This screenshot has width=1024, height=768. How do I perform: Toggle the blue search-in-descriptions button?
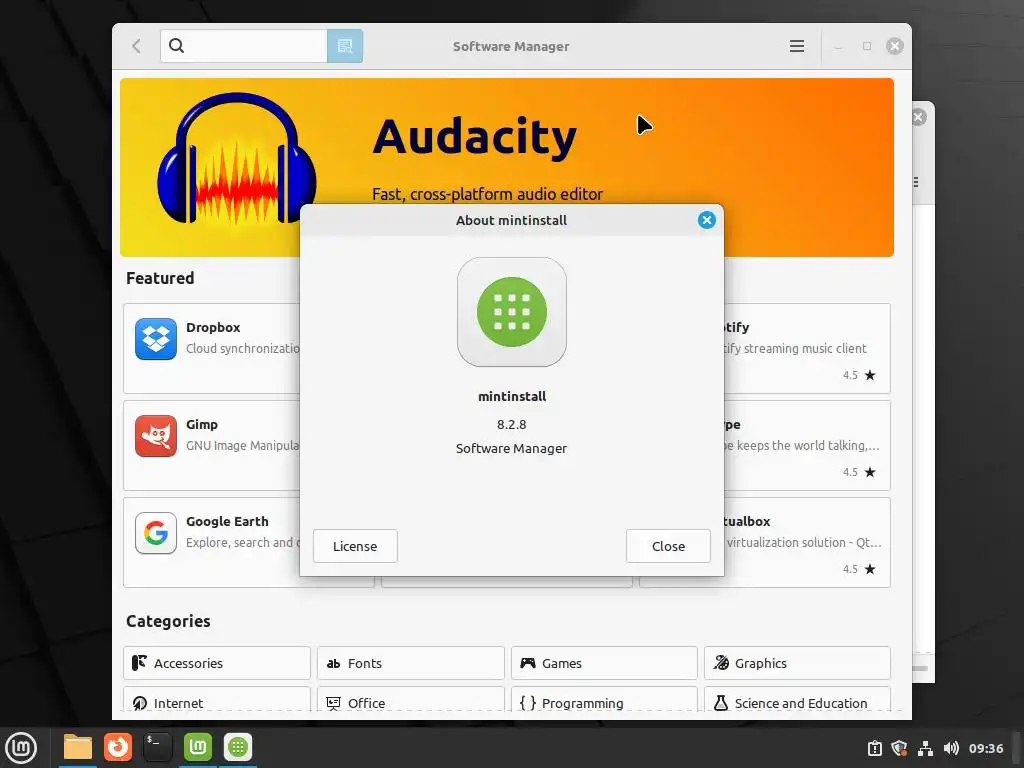(x=345, y=46)
